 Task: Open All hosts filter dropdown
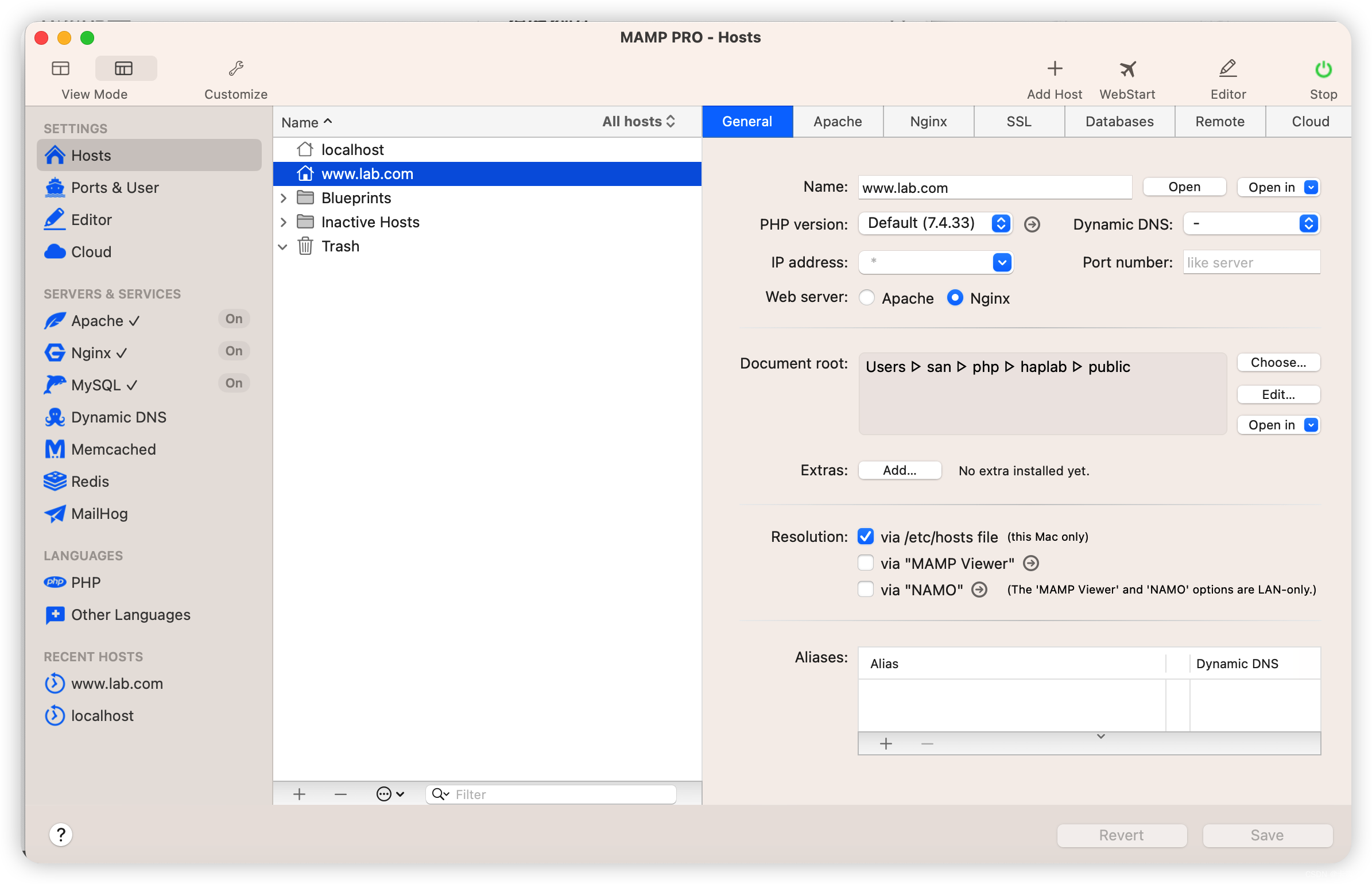coord(638,121)
